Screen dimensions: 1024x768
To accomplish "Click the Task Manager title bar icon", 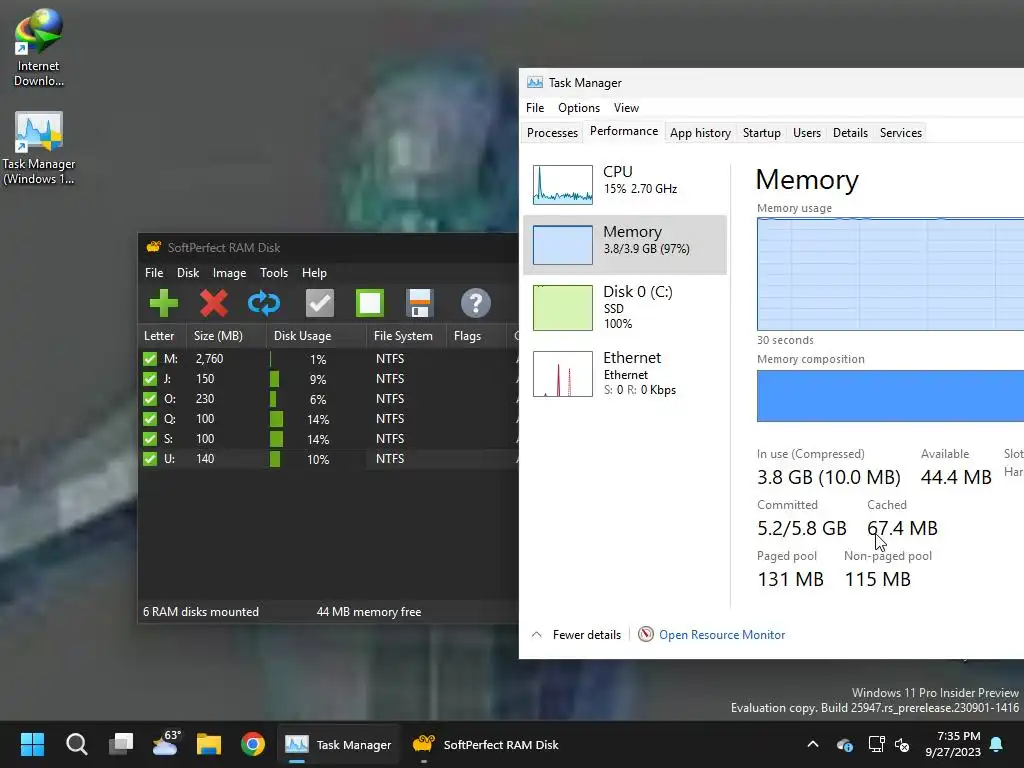I will (535, 82).
